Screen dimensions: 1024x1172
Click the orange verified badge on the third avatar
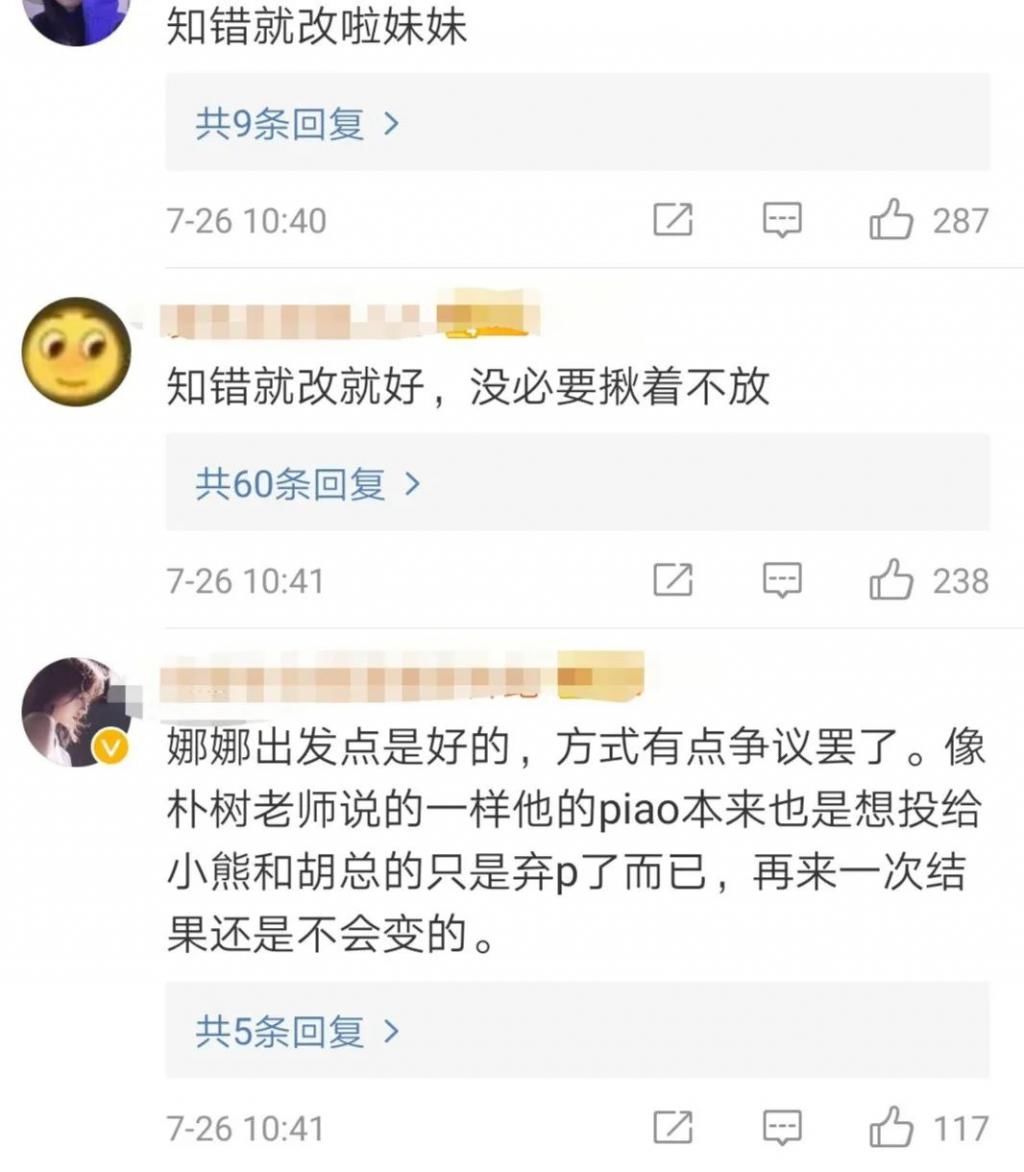click(110, 745)
